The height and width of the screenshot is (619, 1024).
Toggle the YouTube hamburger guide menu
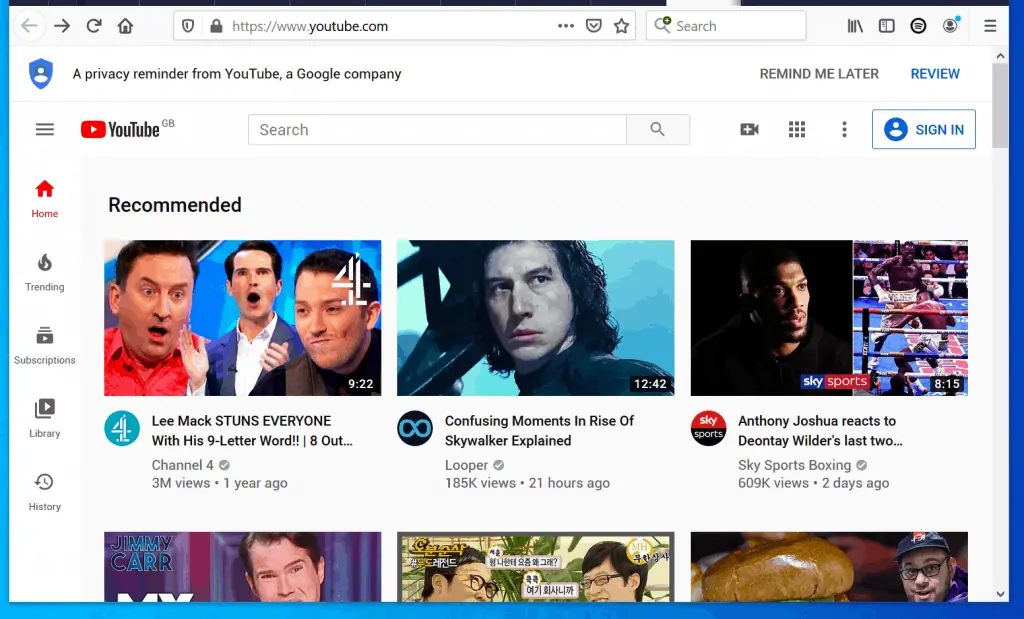point(45,129)
